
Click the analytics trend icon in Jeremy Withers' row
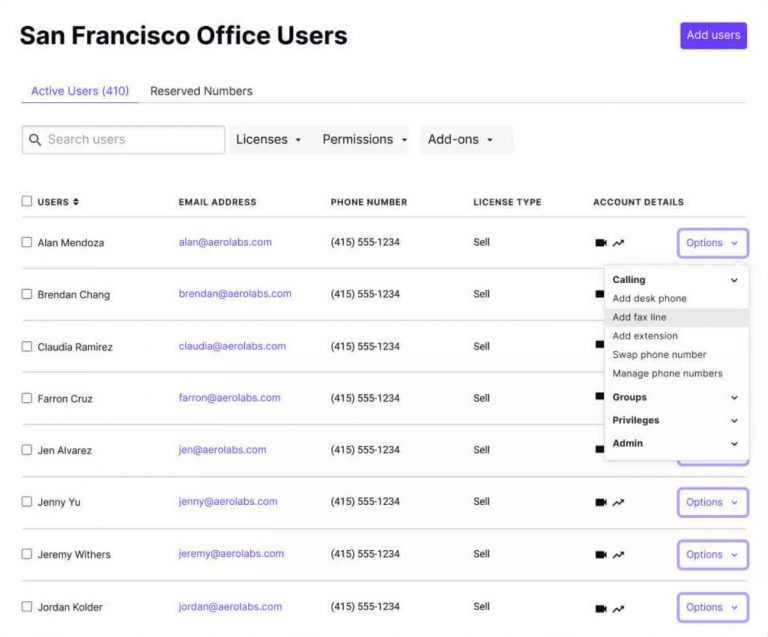619,555
